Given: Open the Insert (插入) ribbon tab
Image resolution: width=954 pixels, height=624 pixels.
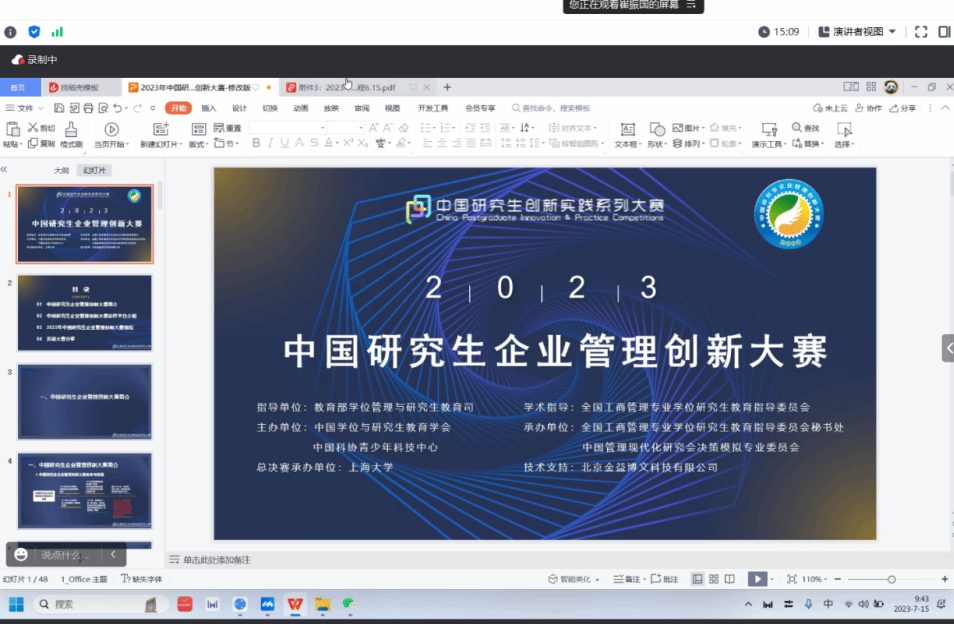Looking at the screenshot, I should tap(208, 108).
